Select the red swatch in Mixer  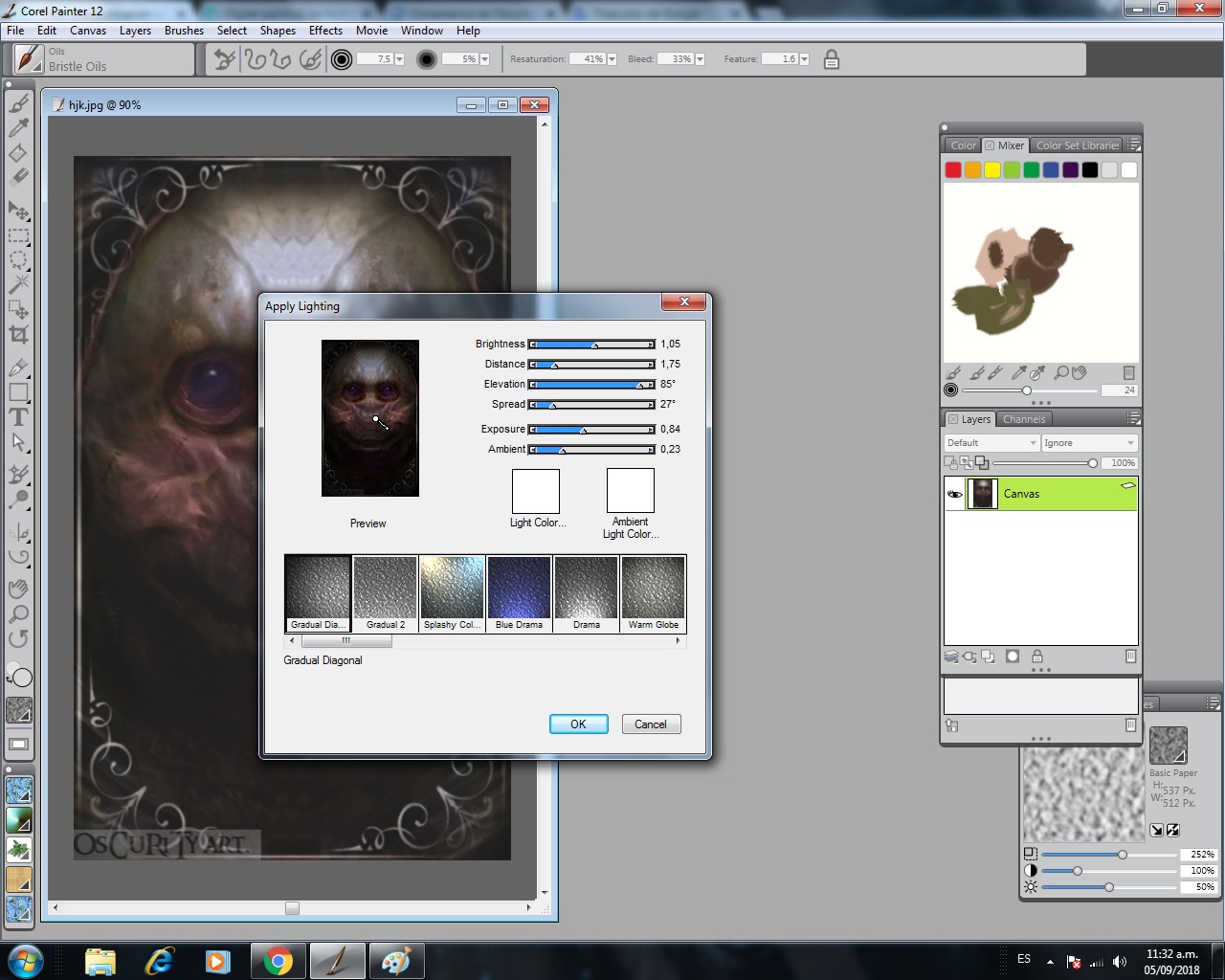coord(953,170)
